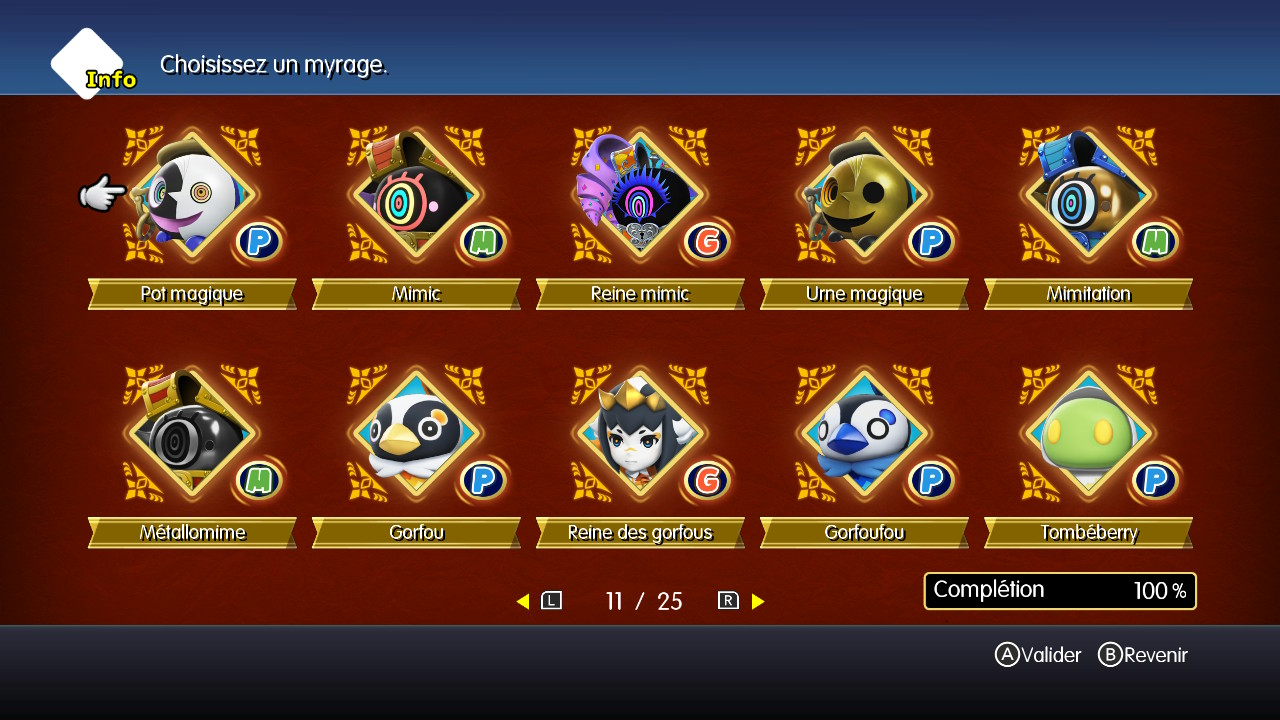Image resolution: width=1280 pixels, height=720 pixels.
Task: Select the green Tombéberry portrait
Action: point(1088,434)
